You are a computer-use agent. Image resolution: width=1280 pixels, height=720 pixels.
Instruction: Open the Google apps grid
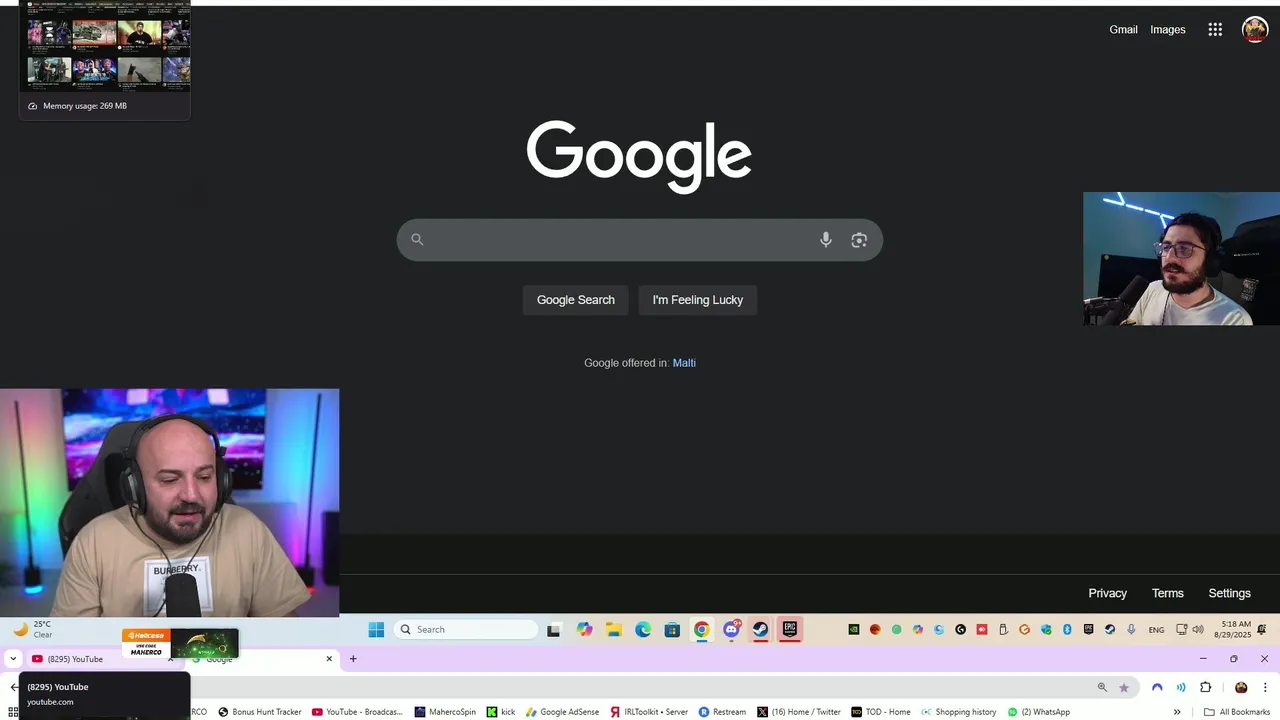coord(1215,30)
